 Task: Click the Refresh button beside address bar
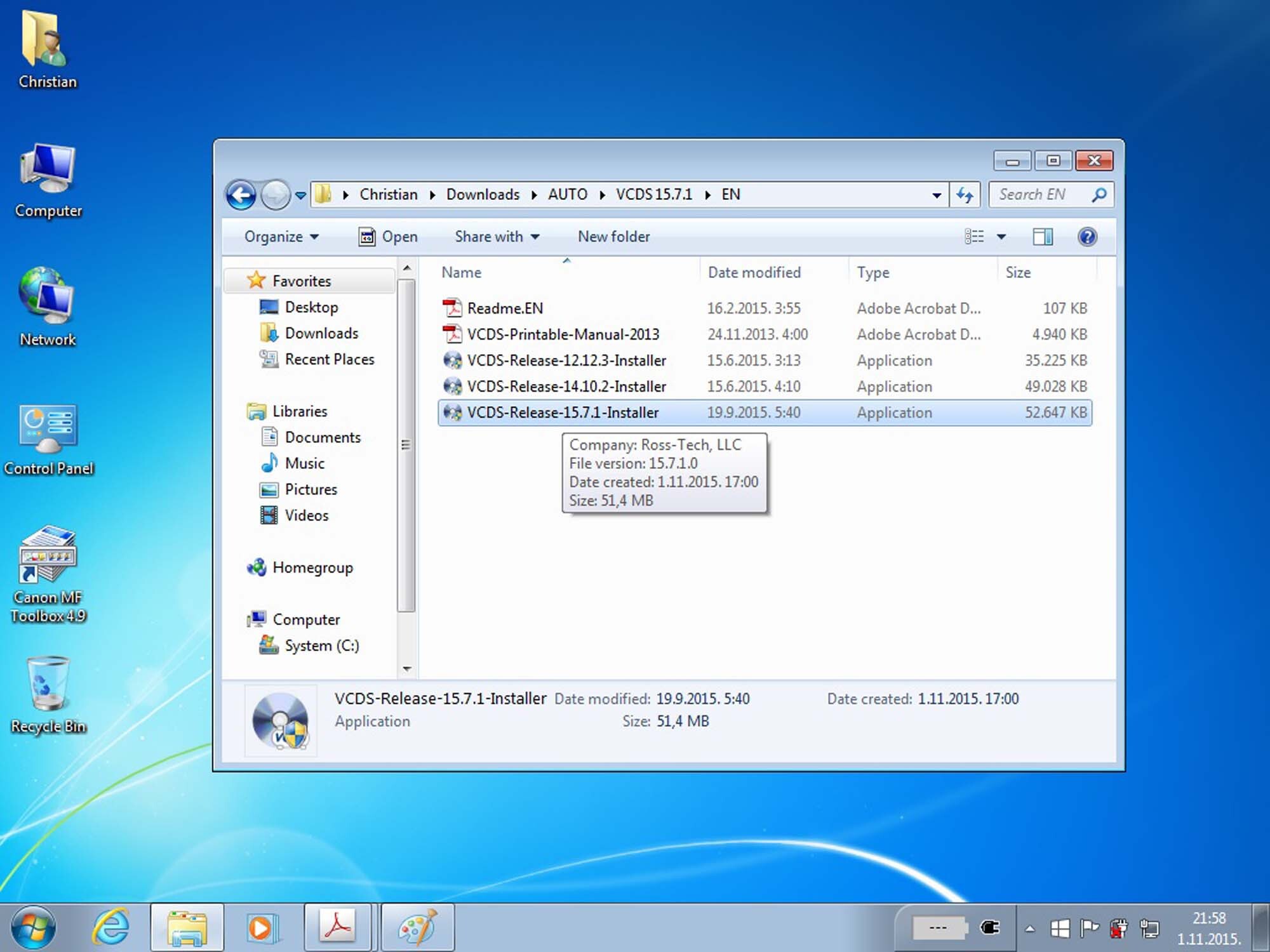[x=965, y=195]
